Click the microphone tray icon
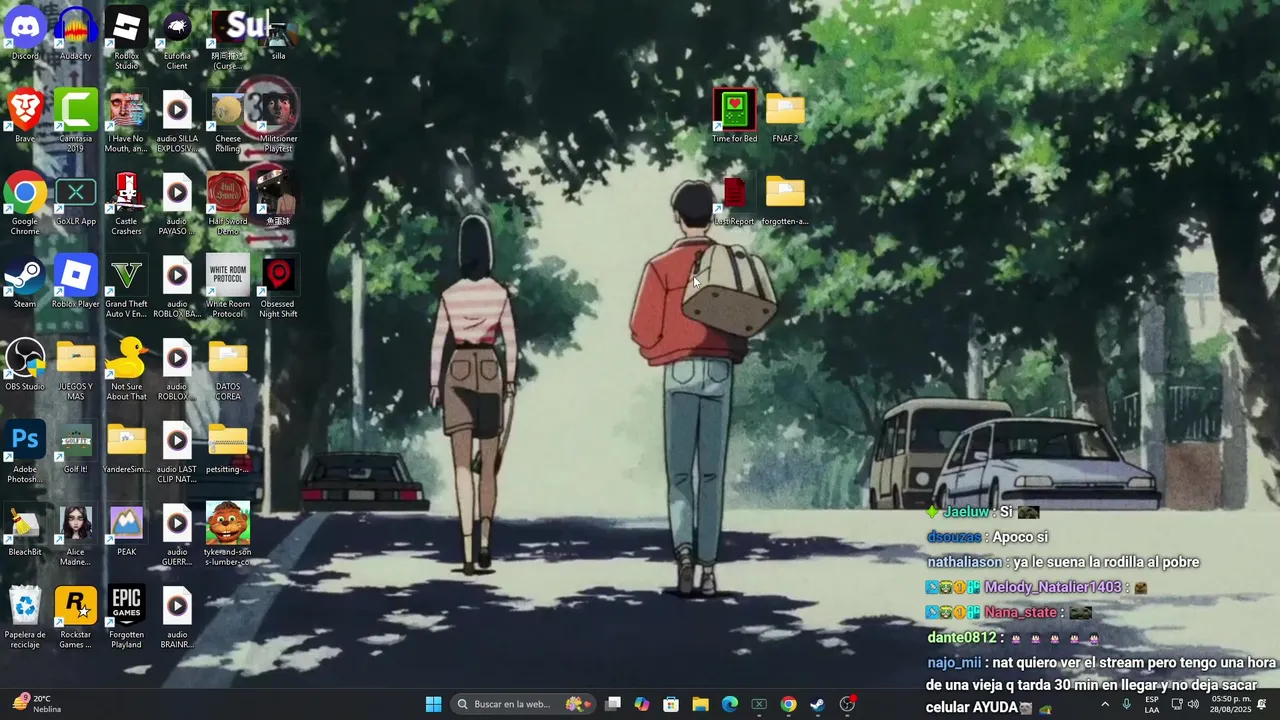Viewport: 1280px width, 720px height. click(1127, 704)
